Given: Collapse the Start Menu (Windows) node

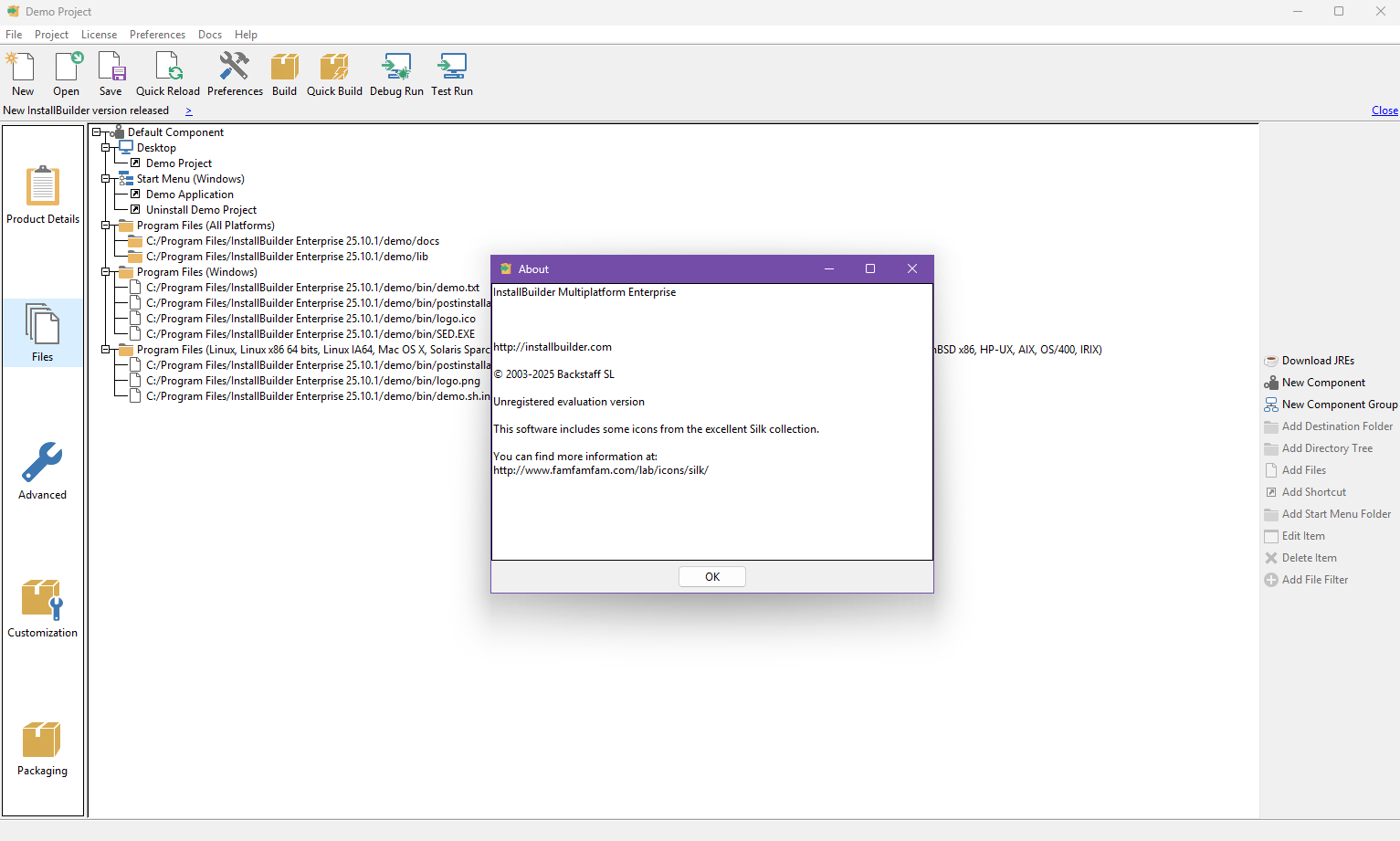Looking at the screenshot, I should [x=106, y=179].
